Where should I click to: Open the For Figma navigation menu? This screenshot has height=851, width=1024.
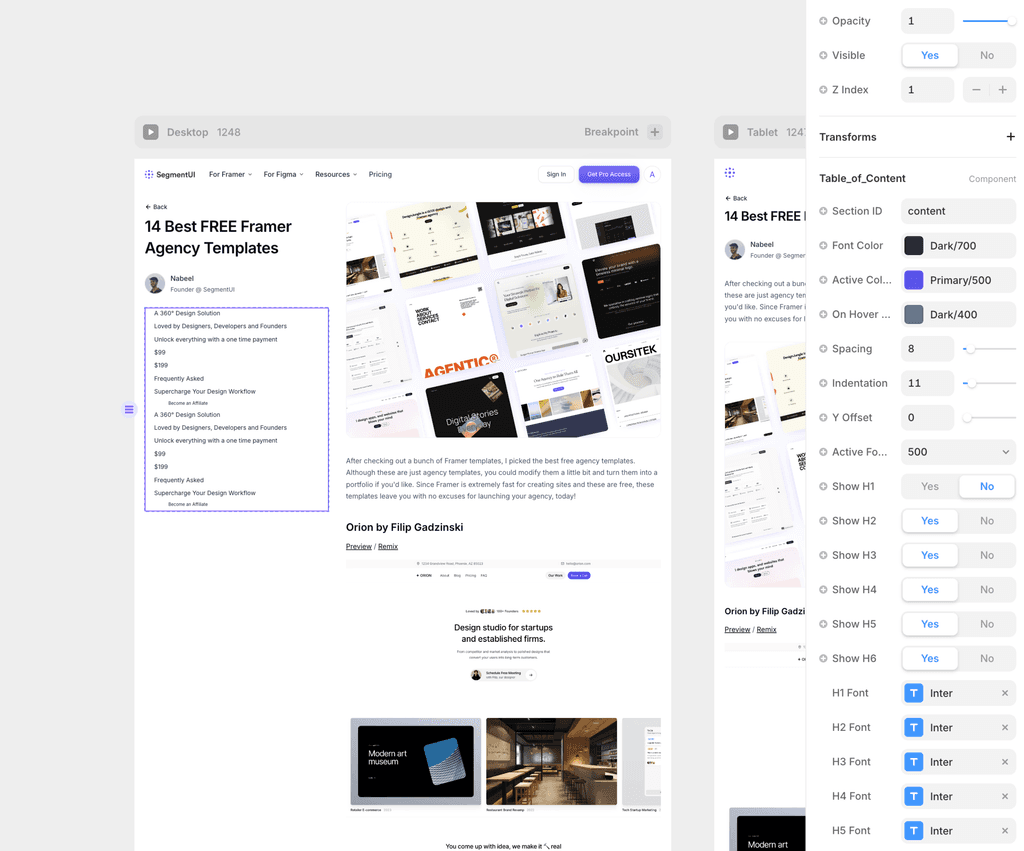pos(283,174)
